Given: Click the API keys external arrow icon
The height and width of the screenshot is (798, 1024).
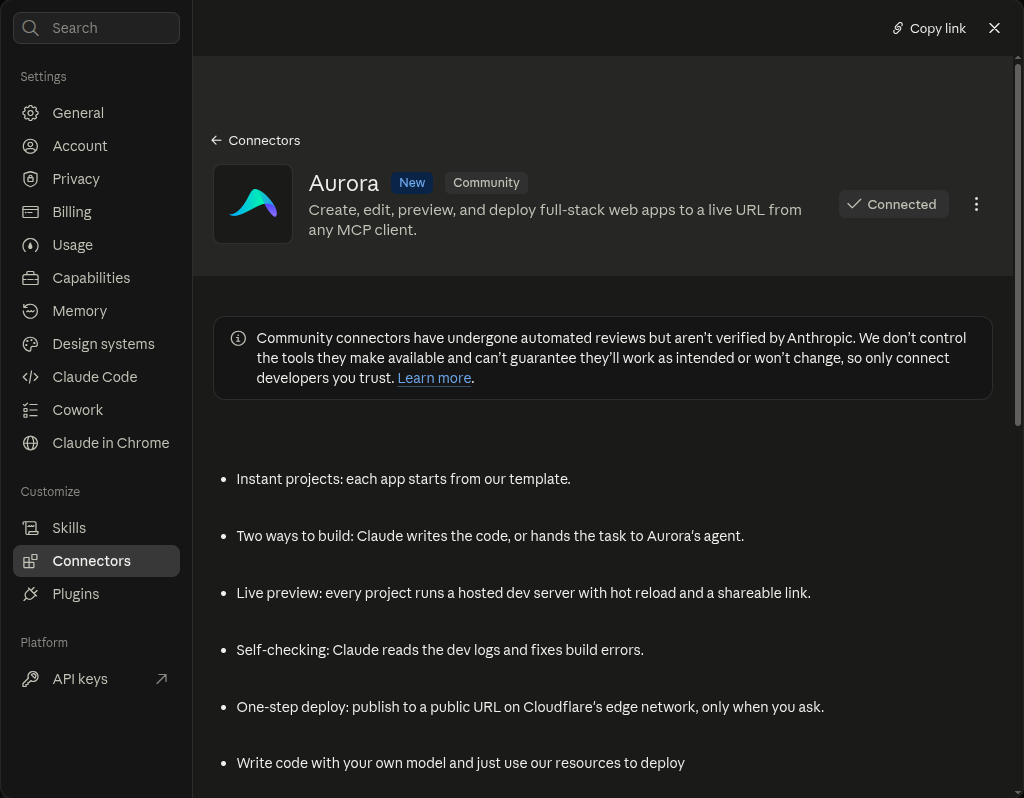Looking at the screenshot, I should click(x=161, y=679).
